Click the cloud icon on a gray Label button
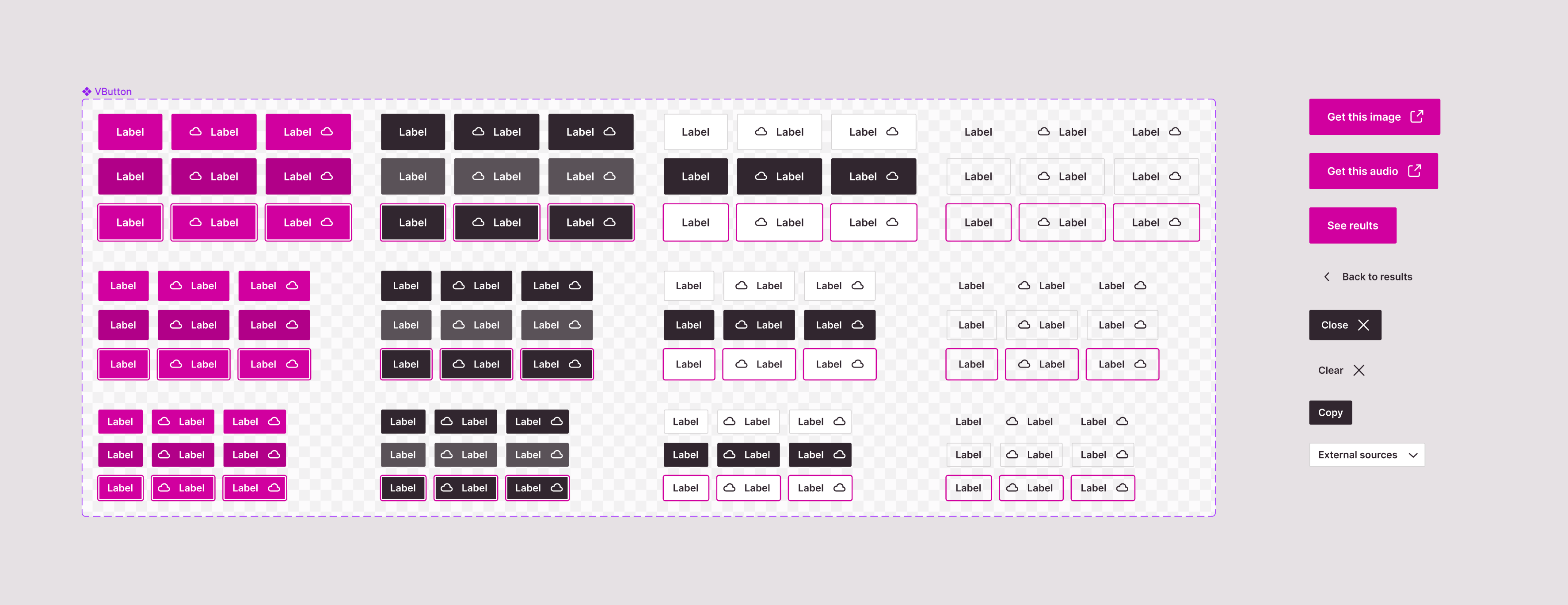Screen dimensions: 1568x605 click(479, 176)
